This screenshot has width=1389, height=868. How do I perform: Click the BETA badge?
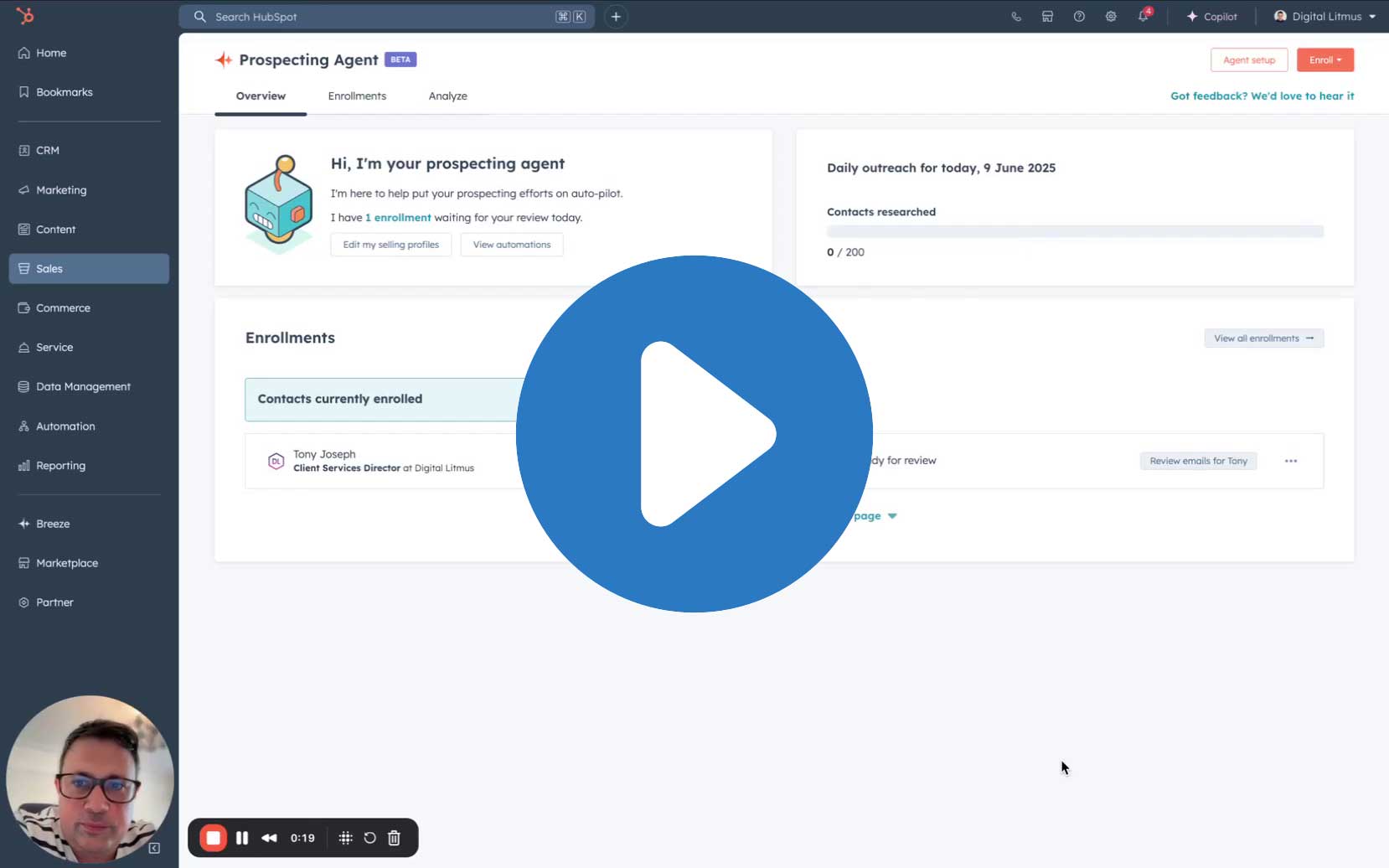(400, 59)
